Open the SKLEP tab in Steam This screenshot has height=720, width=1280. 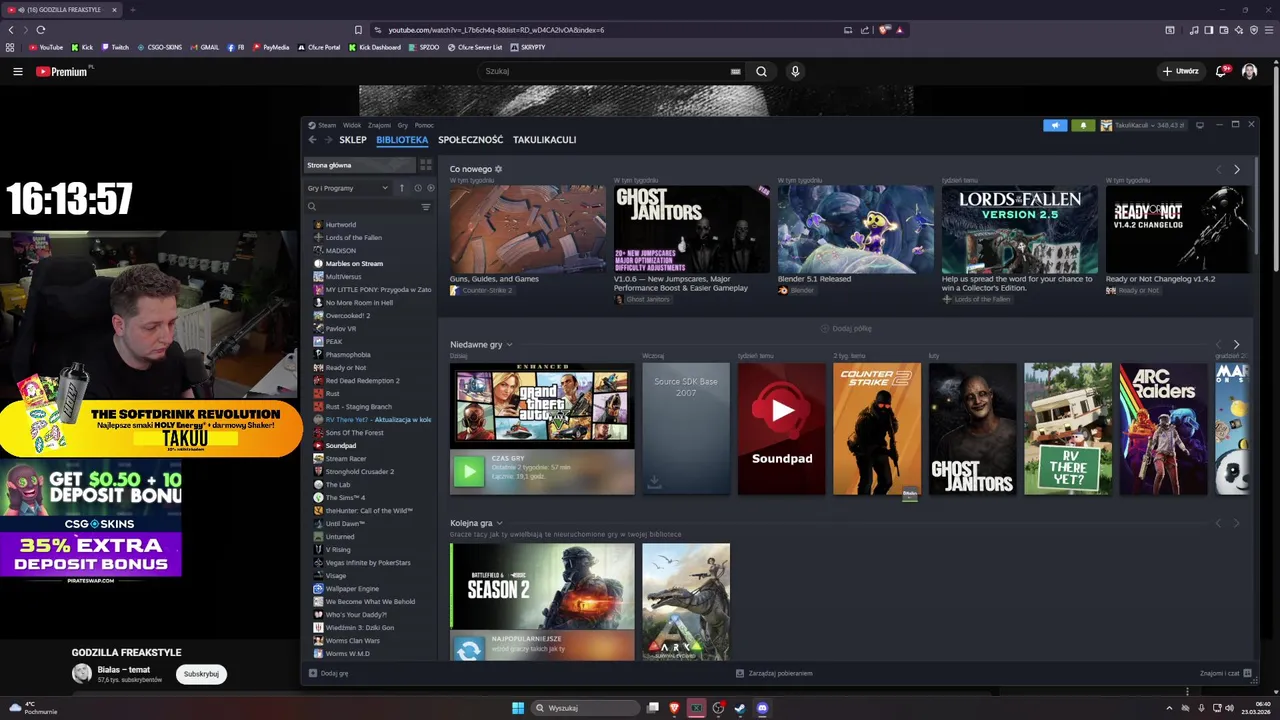(353, 140)
